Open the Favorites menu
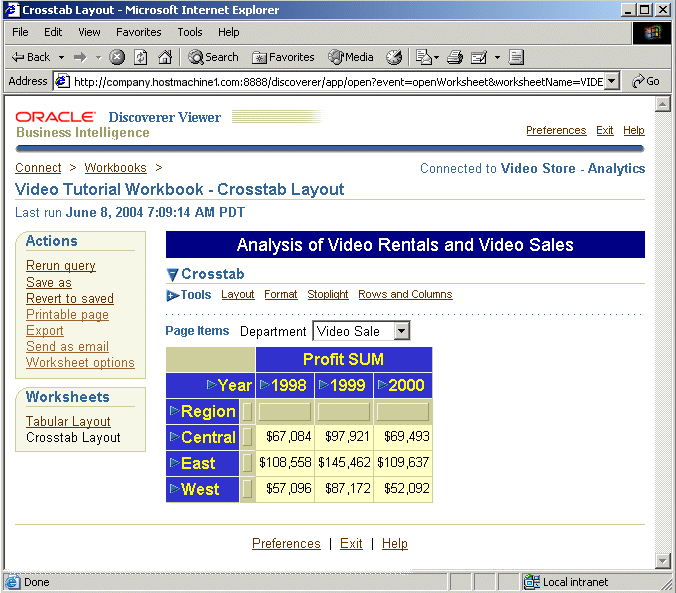Viewport: 676px width, 593px height. coord(138,32)
